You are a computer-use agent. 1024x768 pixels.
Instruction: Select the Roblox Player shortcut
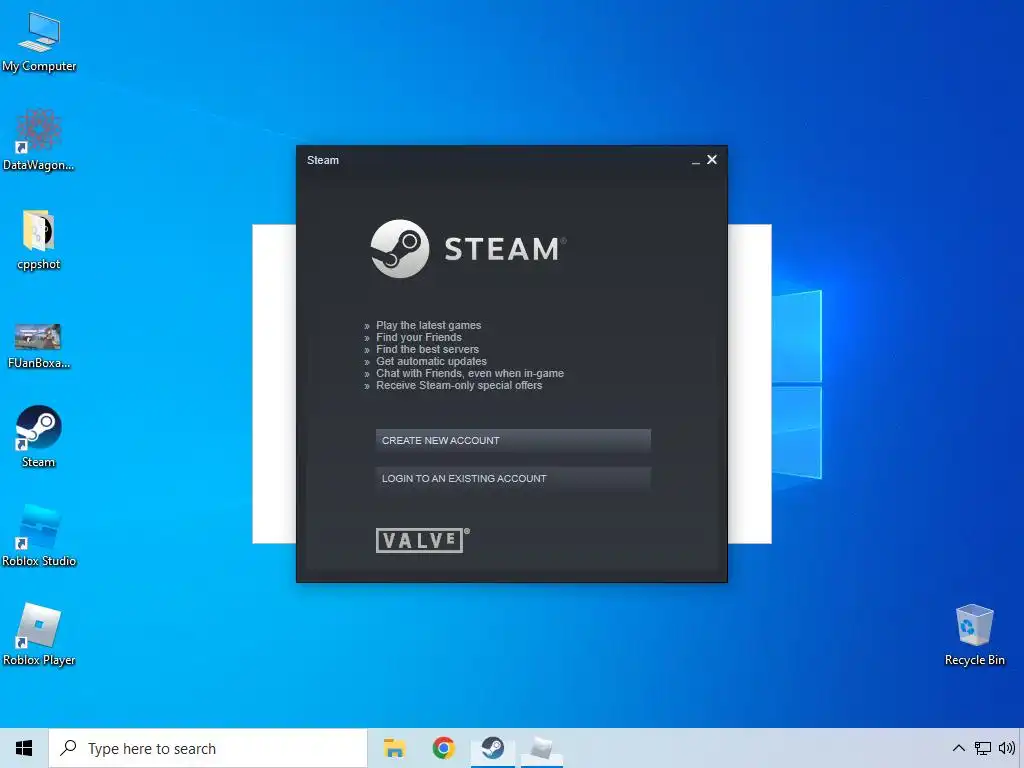pos(39,634)
